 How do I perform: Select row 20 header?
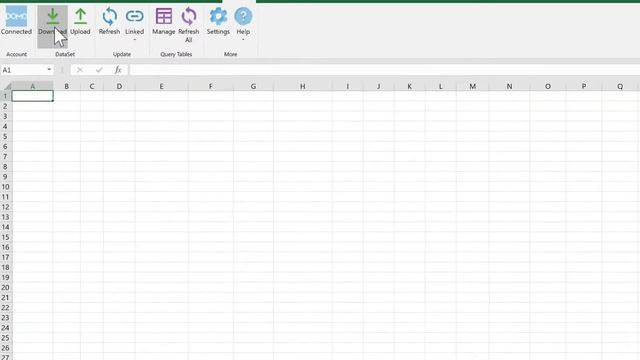(6, 287)
